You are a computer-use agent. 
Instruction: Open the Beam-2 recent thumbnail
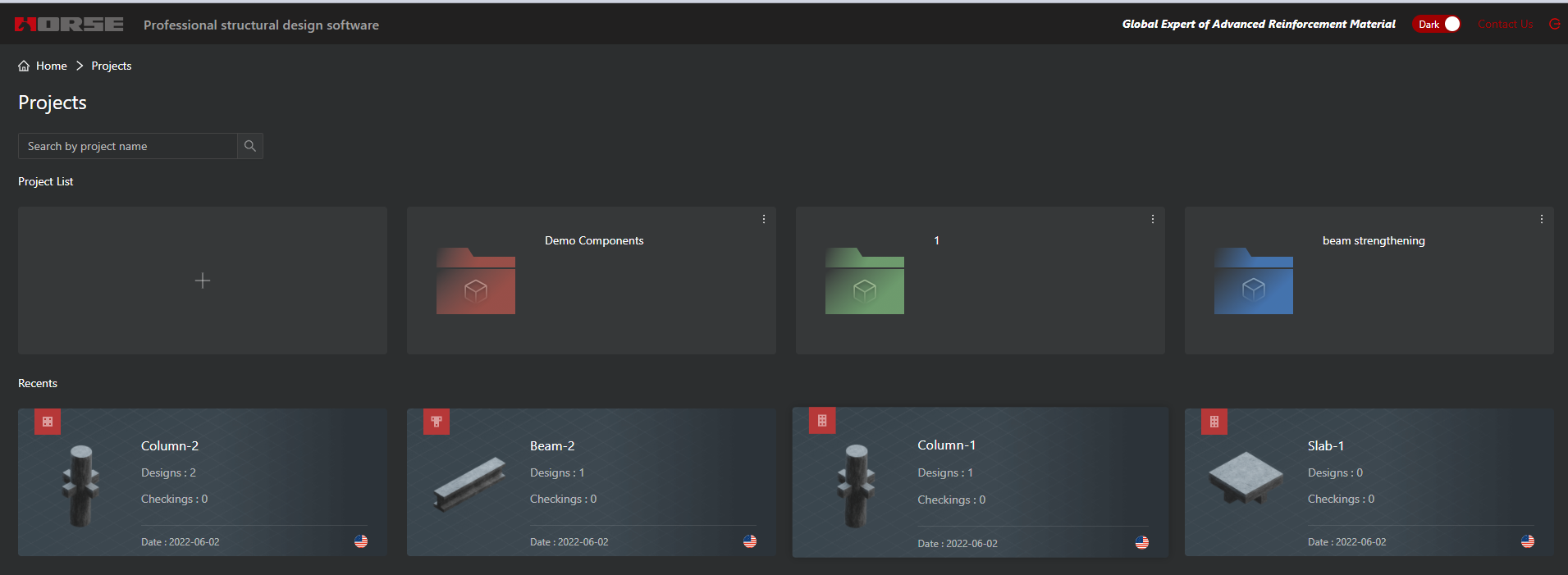tap(469, 484)
